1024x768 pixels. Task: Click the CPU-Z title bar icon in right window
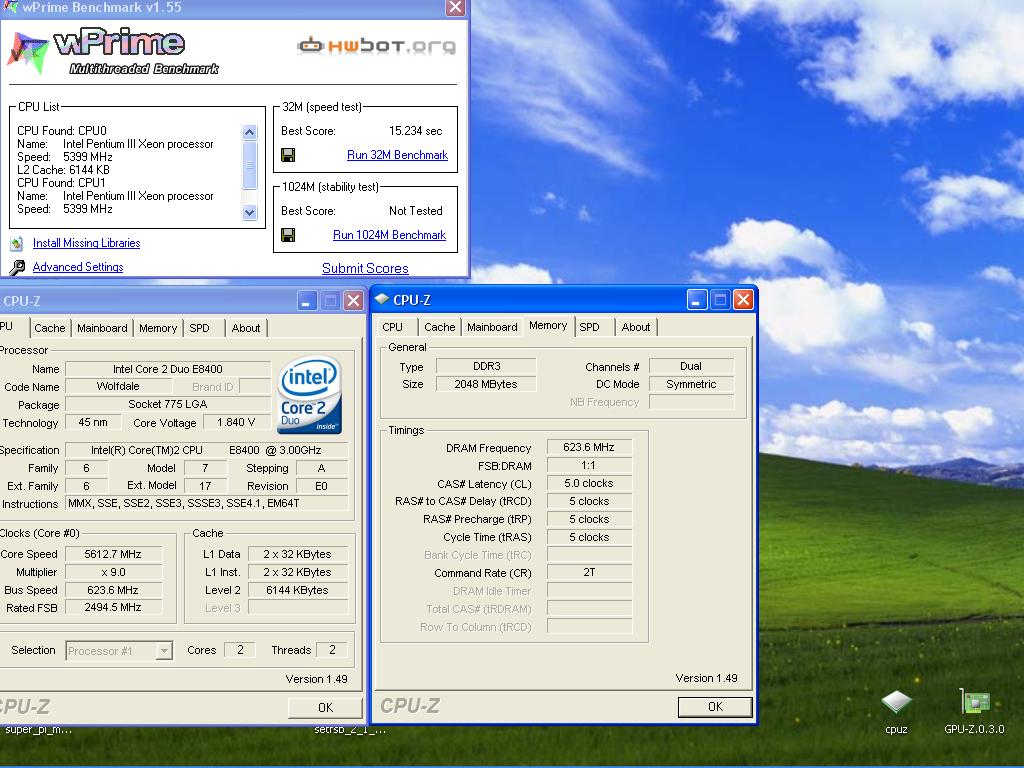tap(382, 299)
